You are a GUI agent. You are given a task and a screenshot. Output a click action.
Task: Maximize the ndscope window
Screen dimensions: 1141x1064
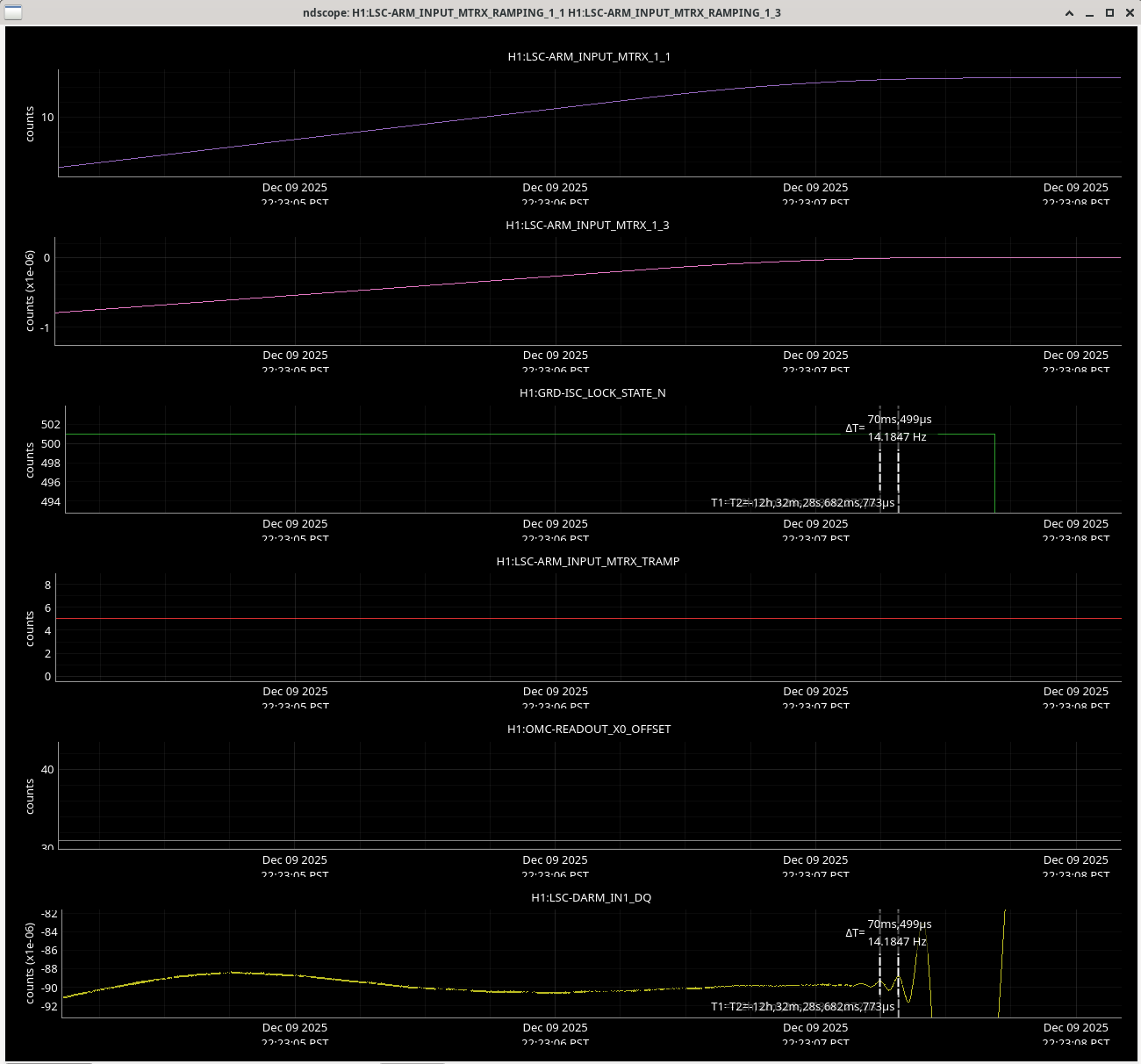click(x=1109, y=12)
